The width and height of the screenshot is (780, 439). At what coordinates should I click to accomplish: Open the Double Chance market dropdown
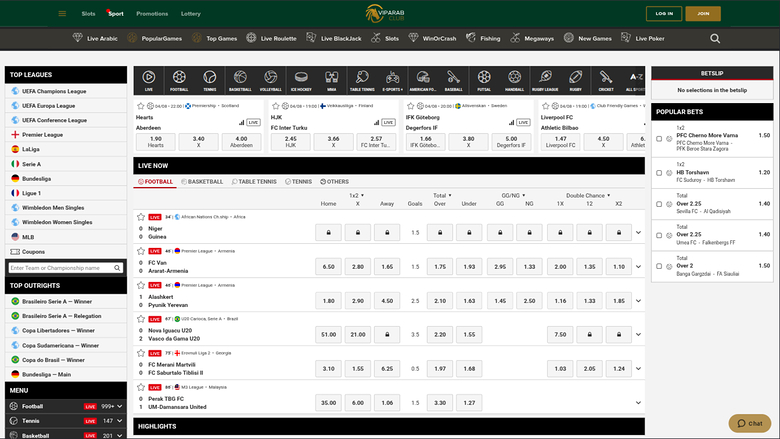pyautogui.click(x=588, y=195)
